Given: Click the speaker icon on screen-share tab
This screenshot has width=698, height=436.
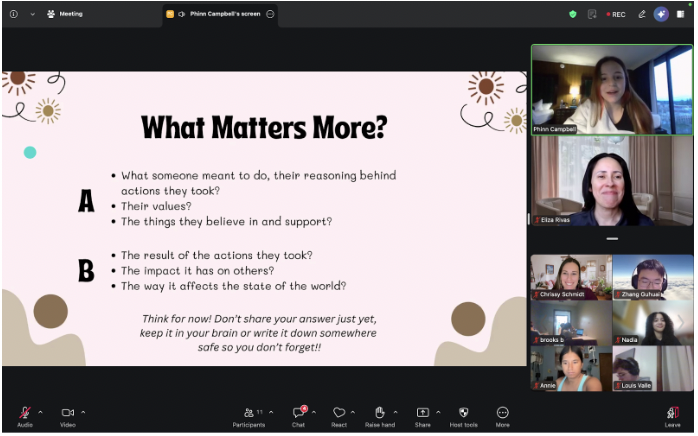Looking at the screenshot, I should (182, 14).
